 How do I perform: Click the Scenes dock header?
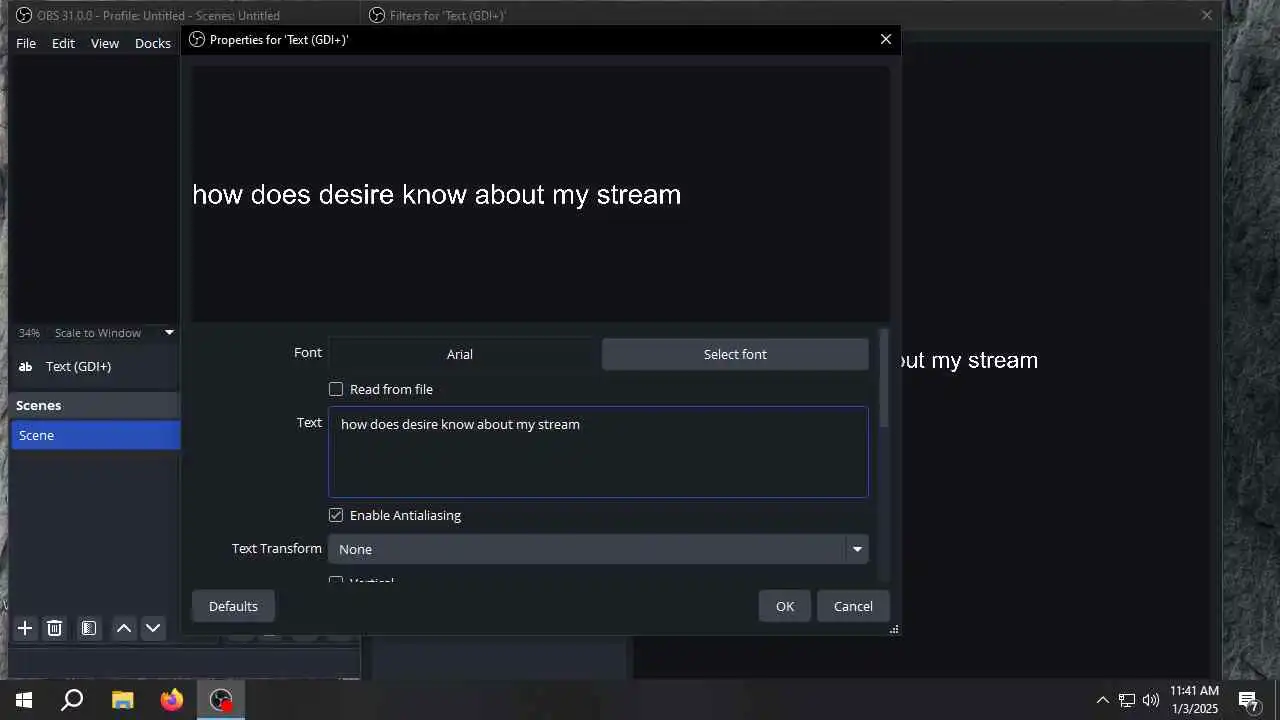click(x=96, y=405)
